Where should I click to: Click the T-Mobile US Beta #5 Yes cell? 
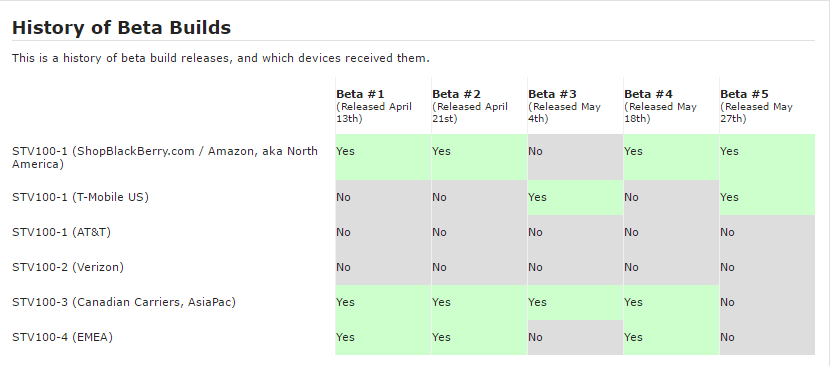(767, 197)
